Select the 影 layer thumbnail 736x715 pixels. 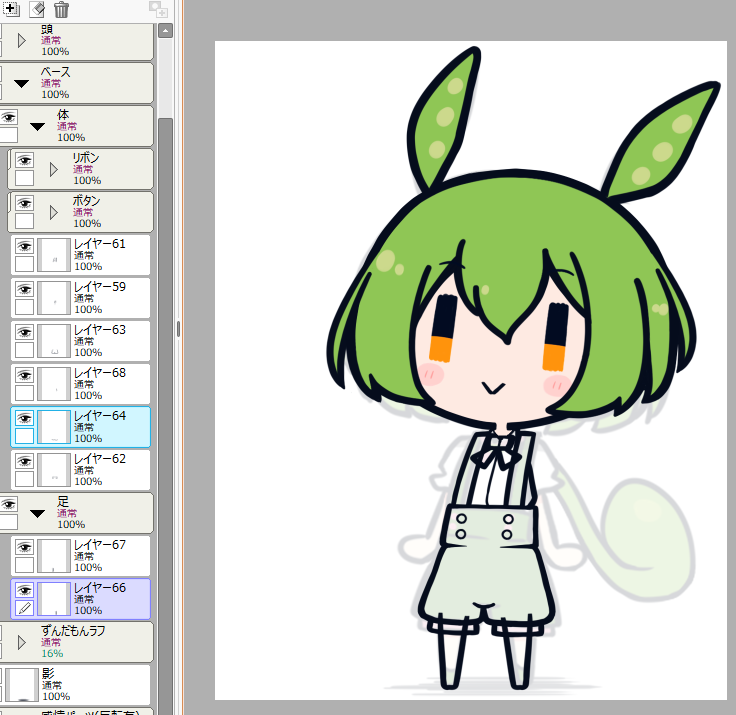click(22, 685)
